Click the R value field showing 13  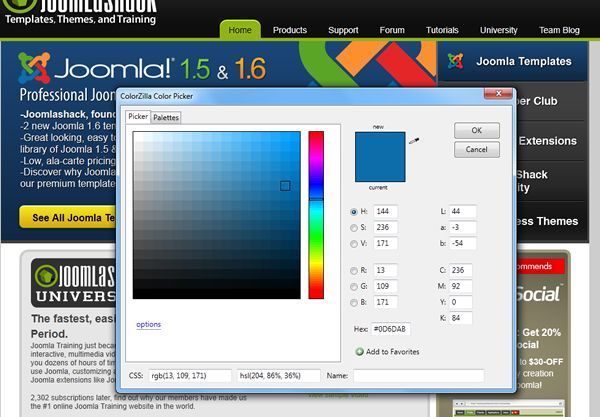pyautogui.click(x=385, y=270)
